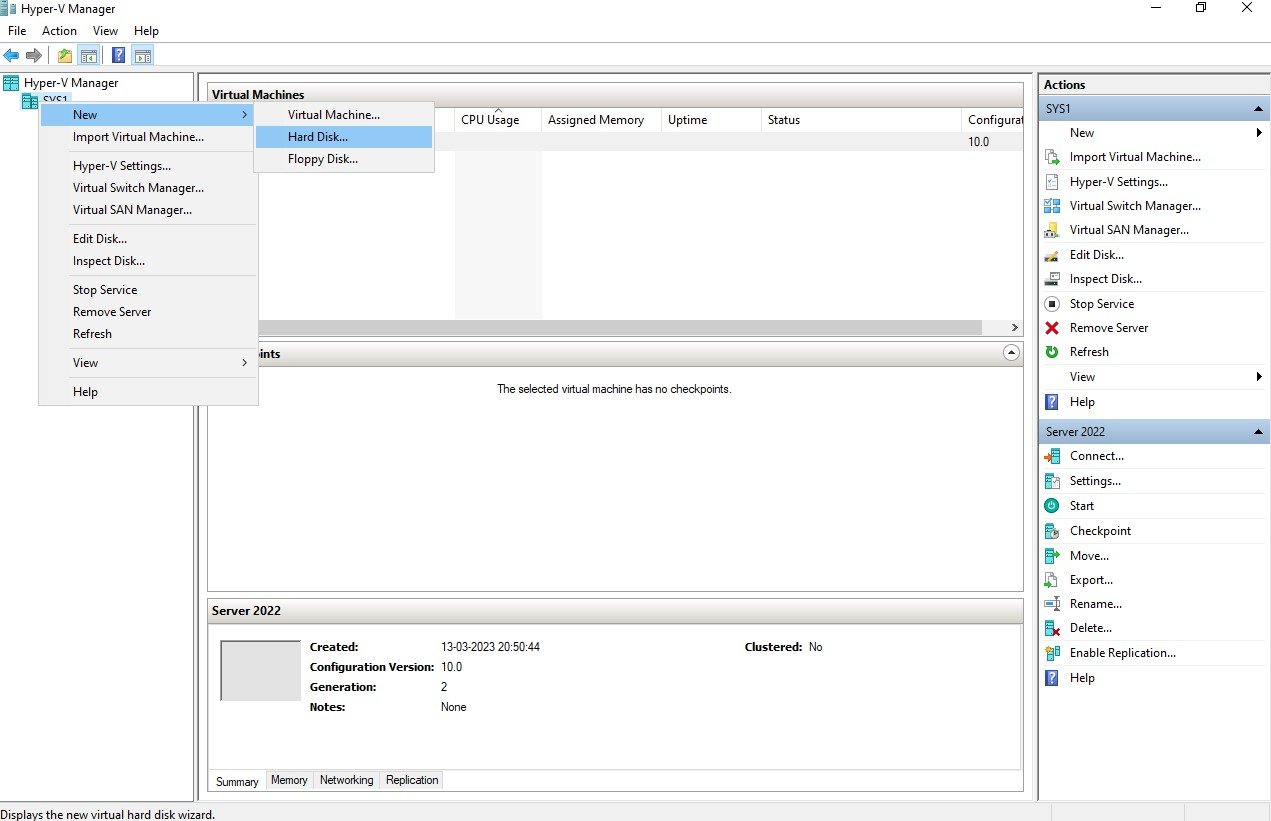Click Connect icon under Server 2022
The width and height of the screenshot is (1271, 821).
(1052, 456)
